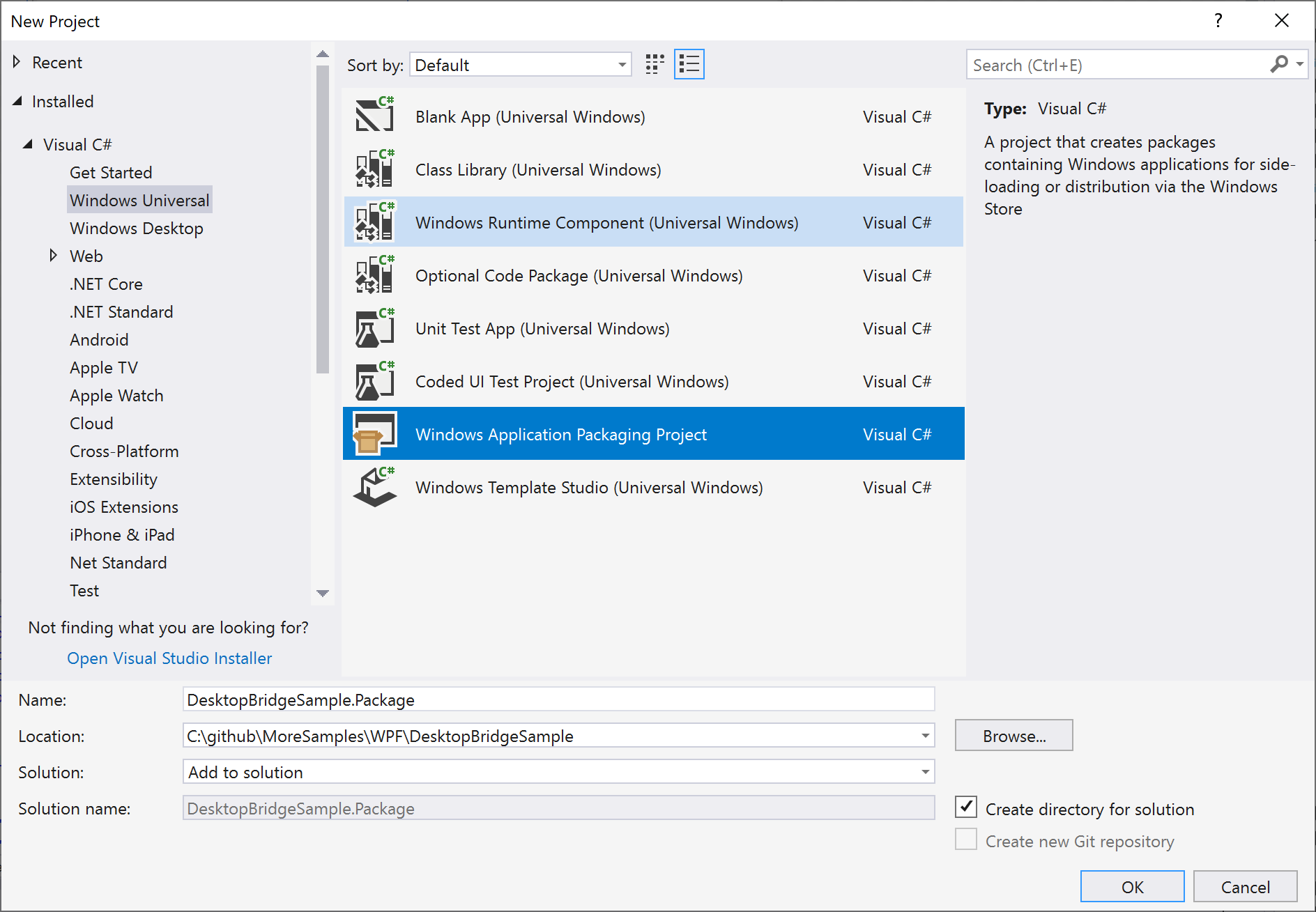
Task: Select Blank App (Universal Windows) template
Action: click(654, 116)
